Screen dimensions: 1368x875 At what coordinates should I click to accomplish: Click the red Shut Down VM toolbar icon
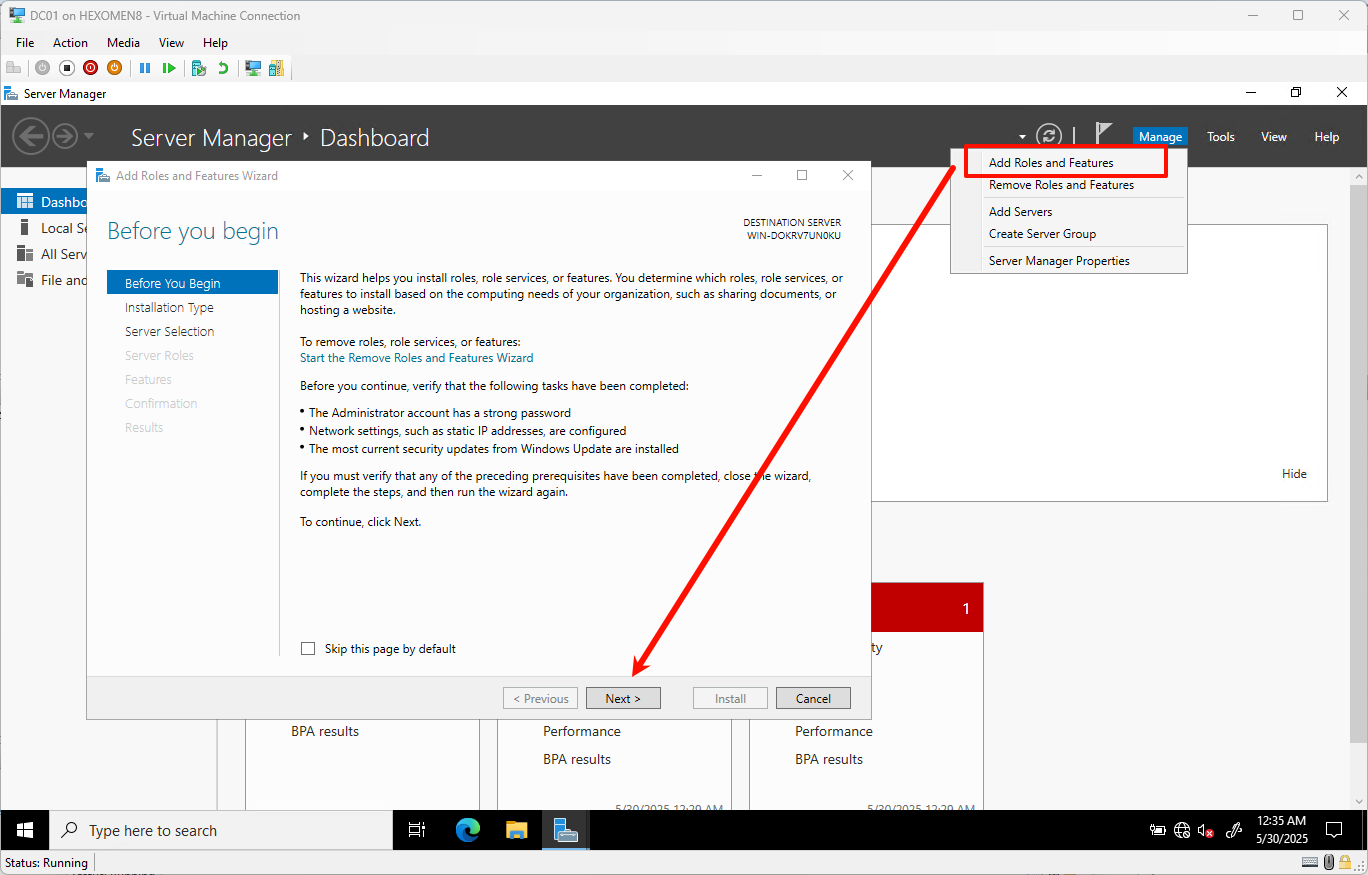[90, 68]
